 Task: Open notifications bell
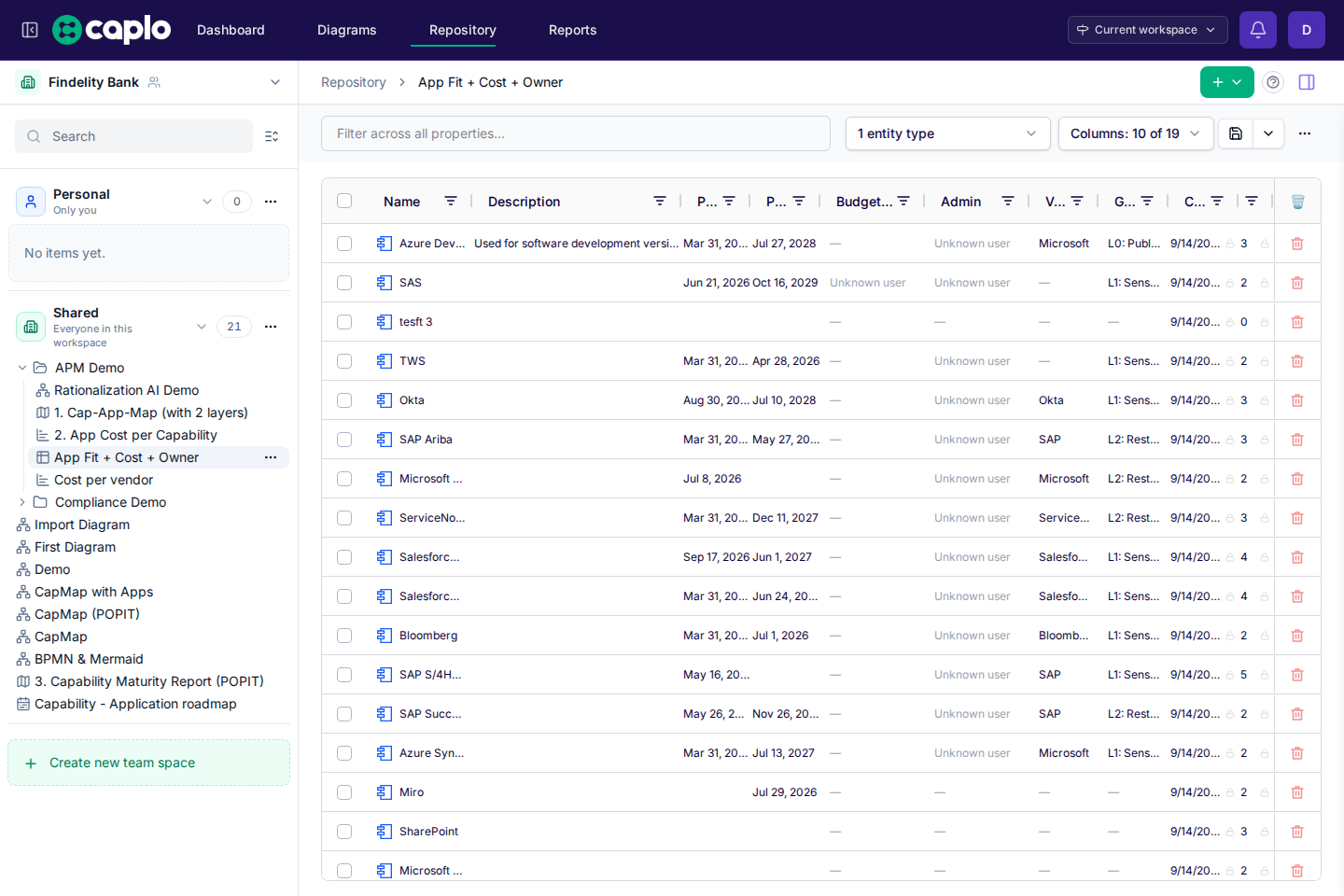pos(1258,30)
